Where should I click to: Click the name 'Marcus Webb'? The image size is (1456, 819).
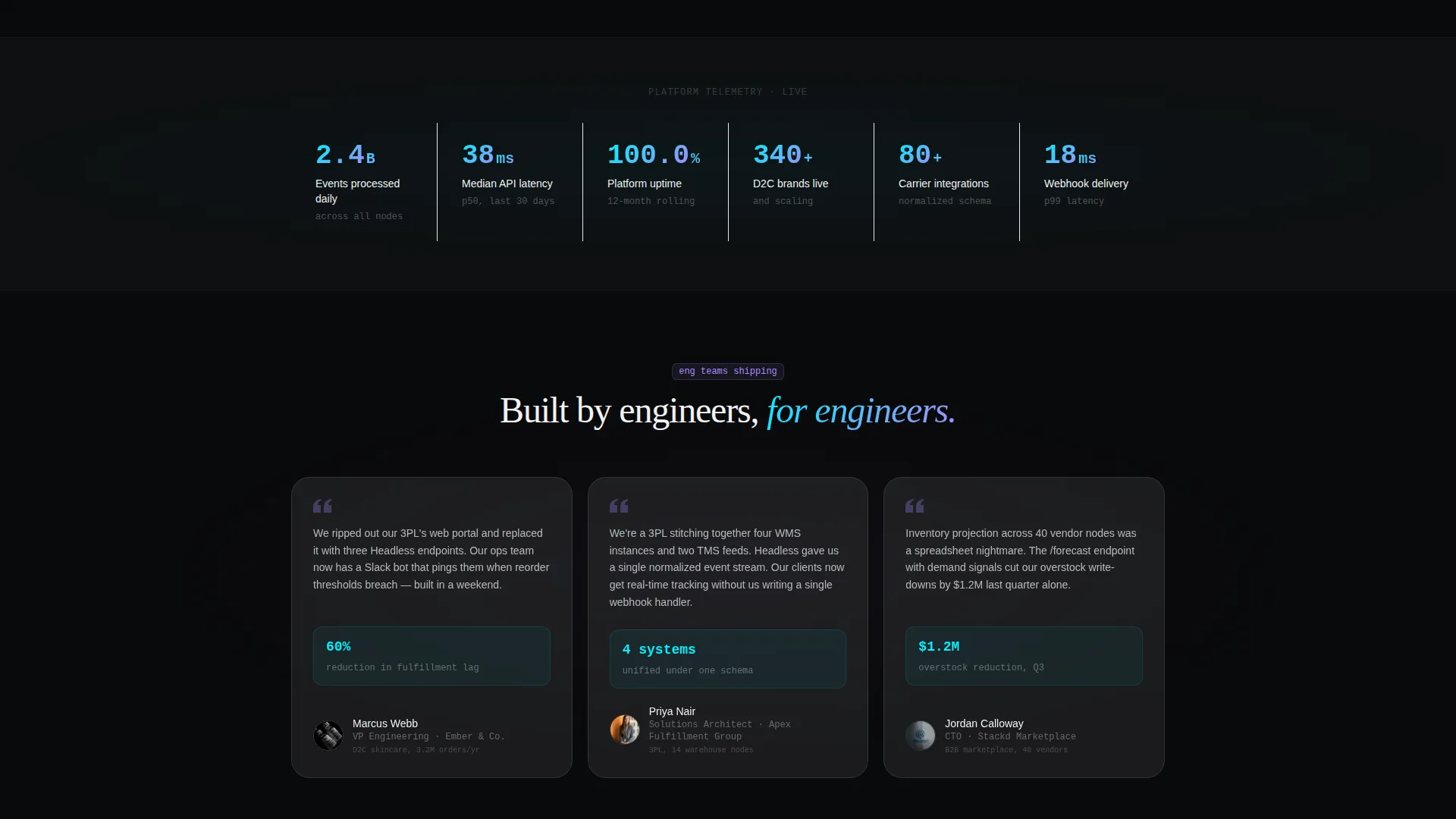tap(385, 723)
